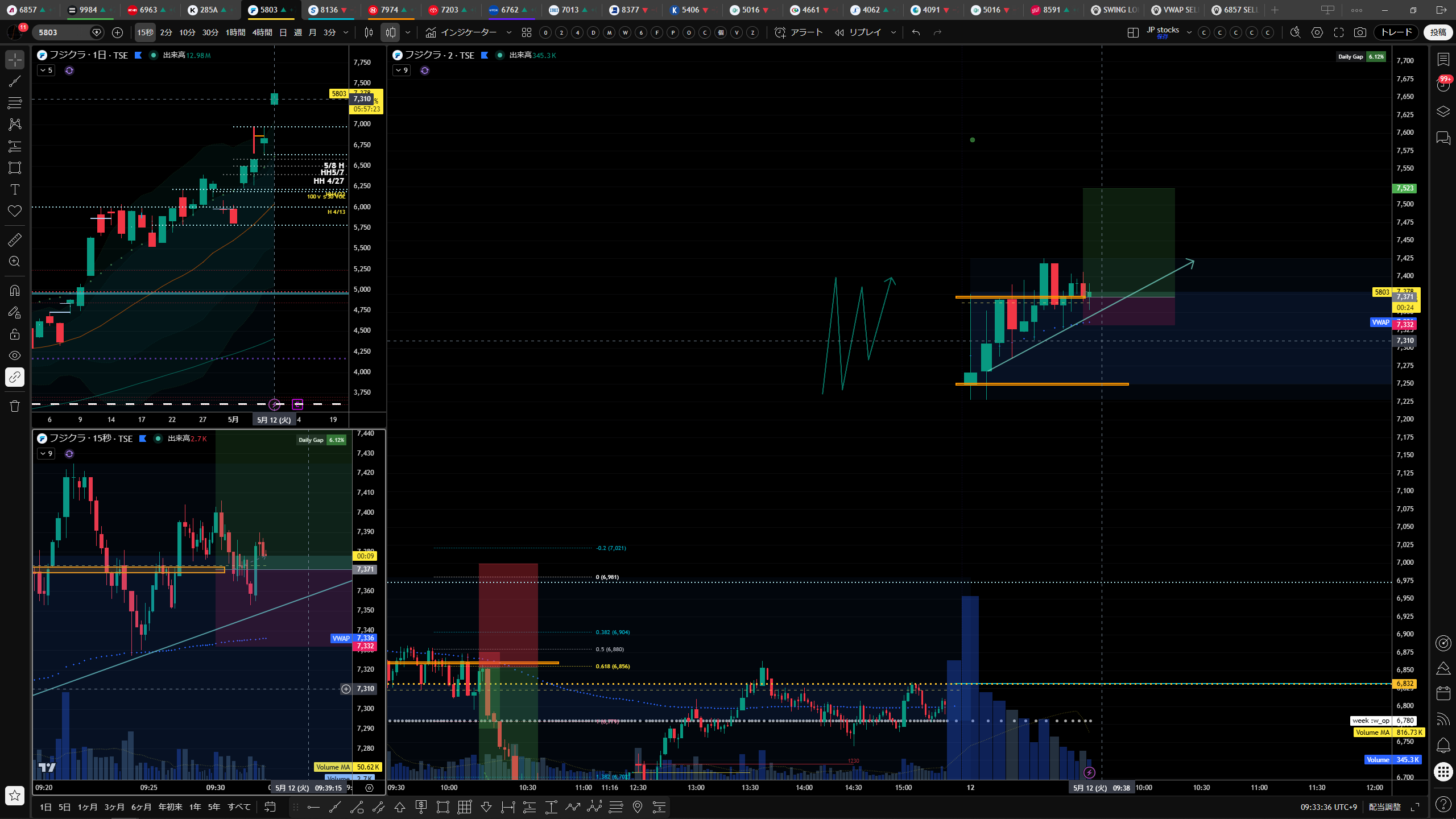Open quick search lightning icon
This screenshot has width=1456, height=819.
tap(1296, 32)
